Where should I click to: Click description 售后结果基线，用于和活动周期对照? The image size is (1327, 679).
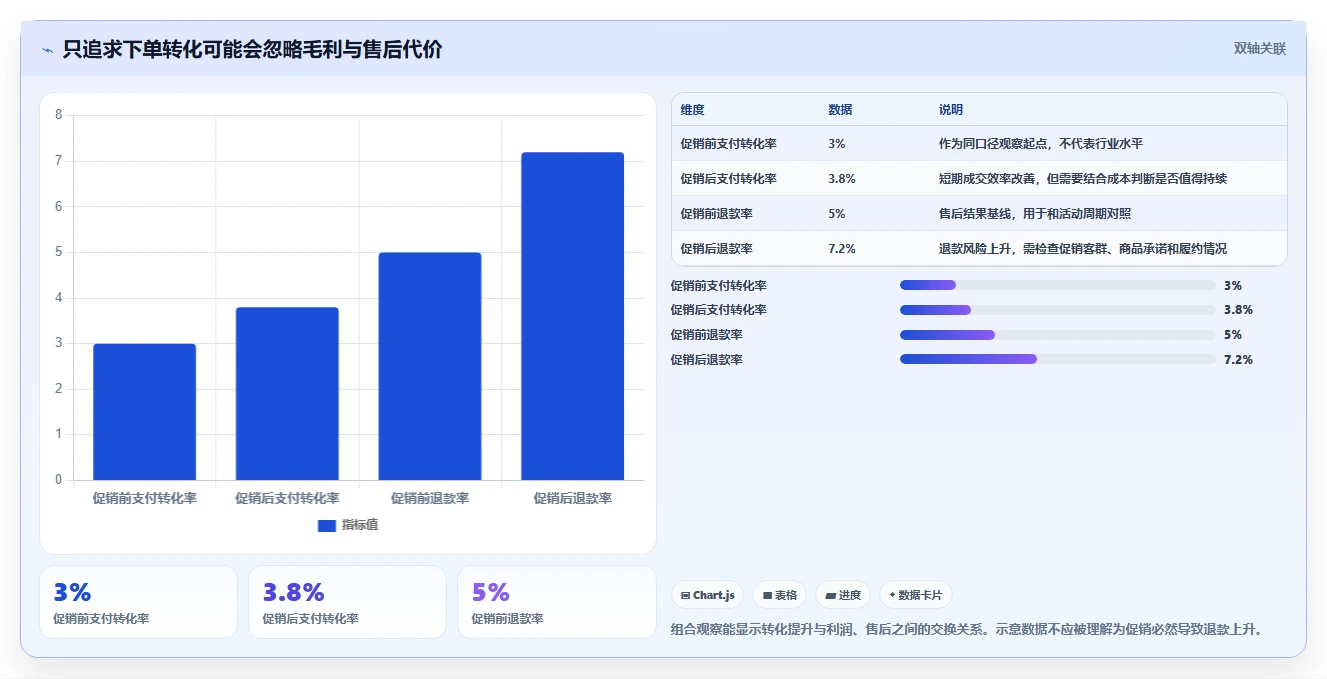(x=1034, y=214)
